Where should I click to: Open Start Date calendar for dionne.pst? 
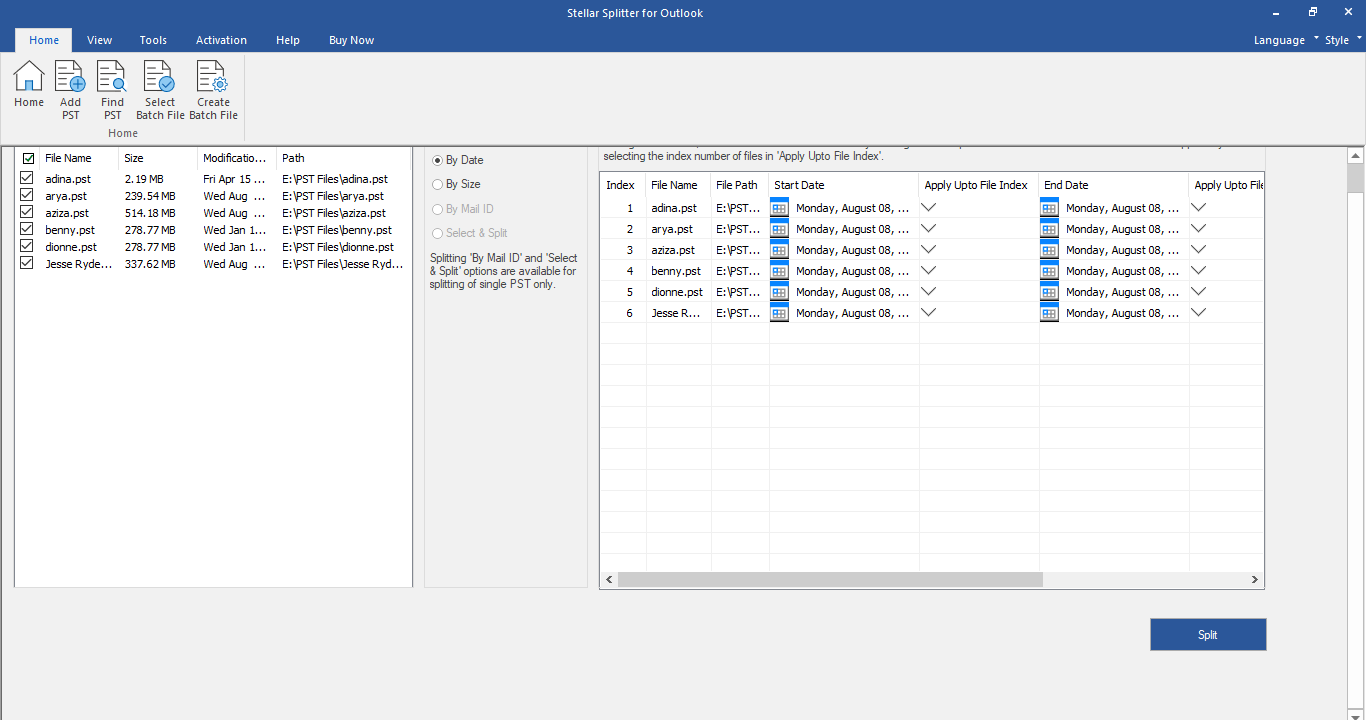780,292
